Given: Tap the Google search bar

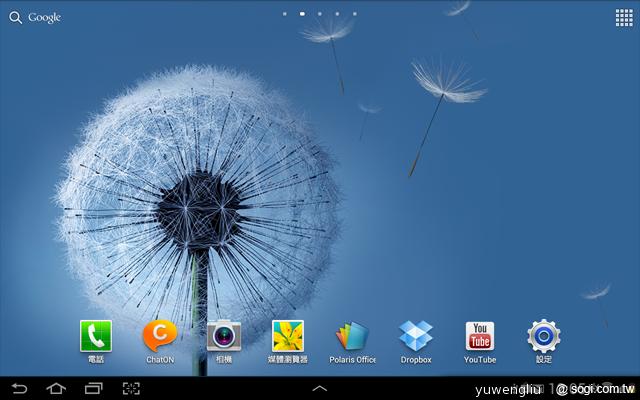Looking at the screenshot, I should [44, 17].
